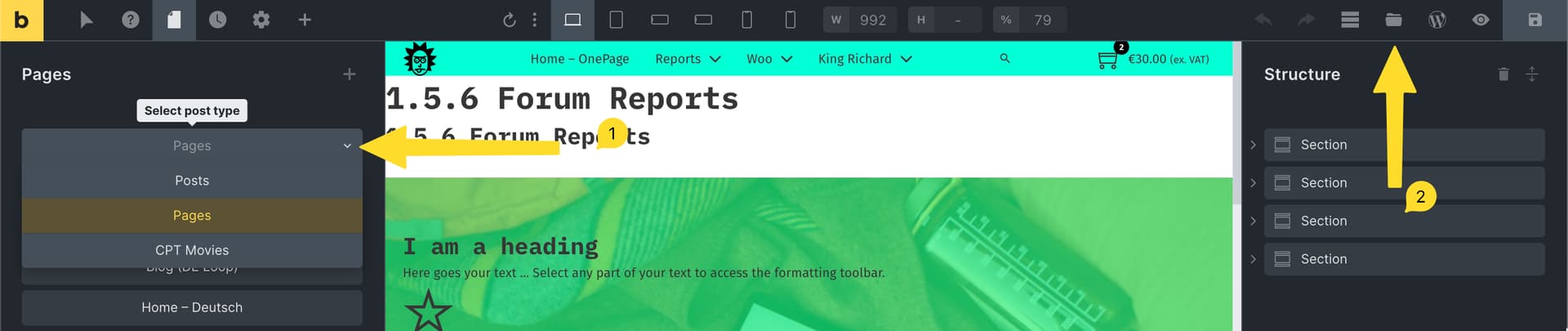Choose Posts in the post type list
Screen dimensions: 1568x331
192,181
